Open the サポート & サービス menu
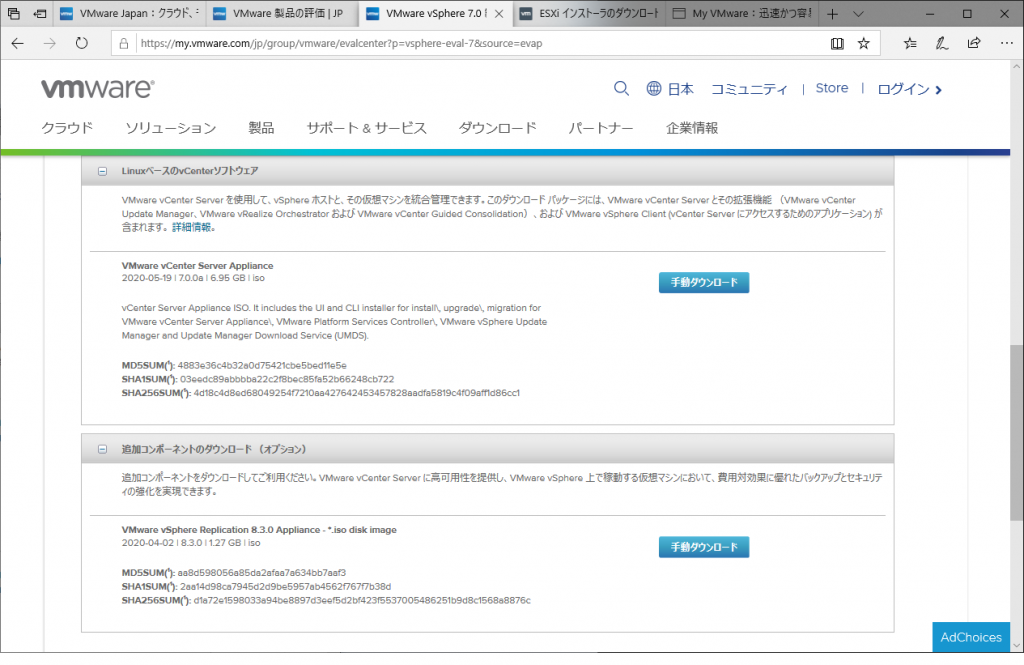Image resolution: width=1024 pixels, height=665 pixels. coord(366,128)
